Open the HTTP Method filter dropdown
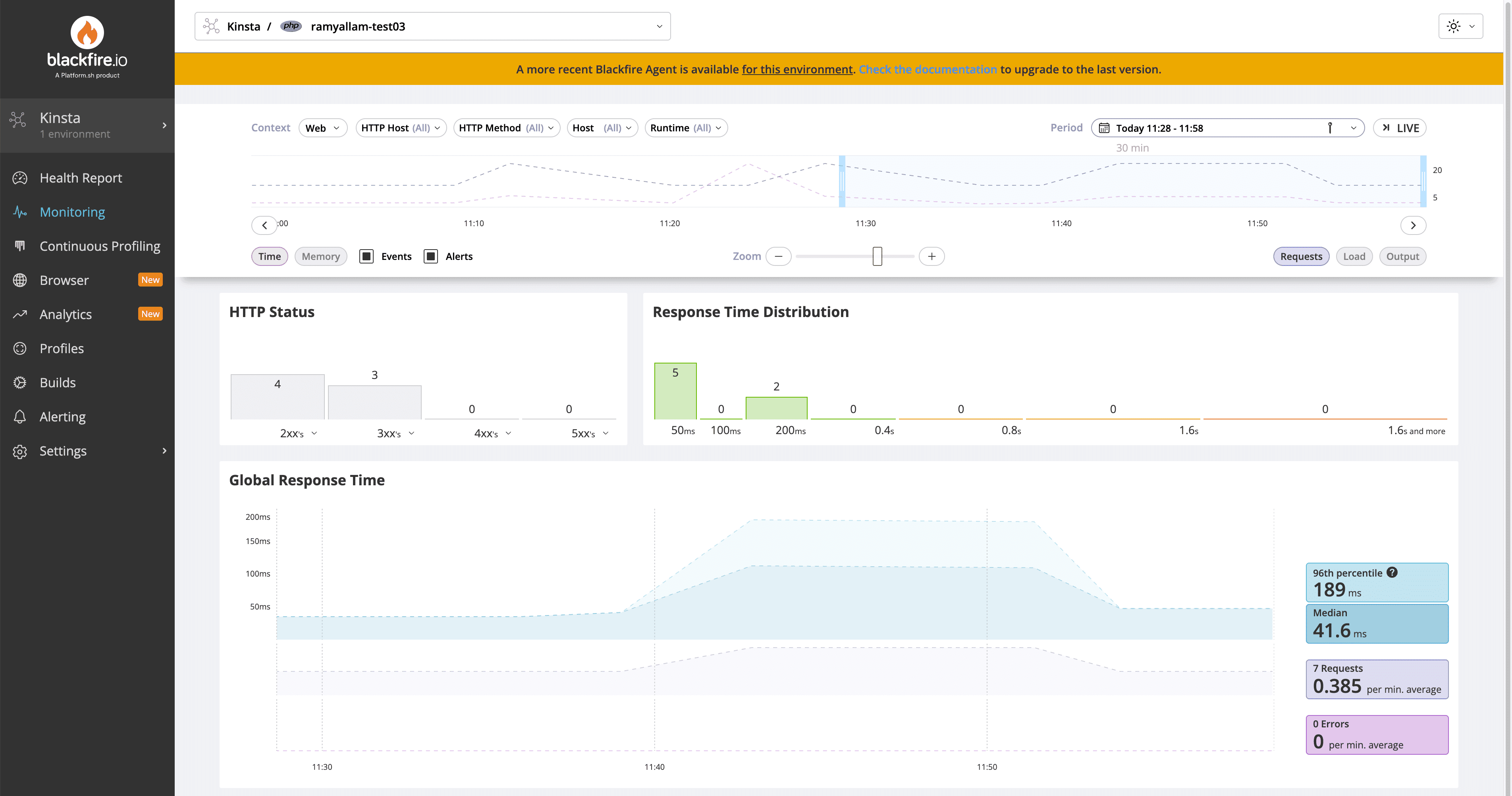Image resolution: width=1512 pixels, height=796 pixels. click(x=506, y=127)
